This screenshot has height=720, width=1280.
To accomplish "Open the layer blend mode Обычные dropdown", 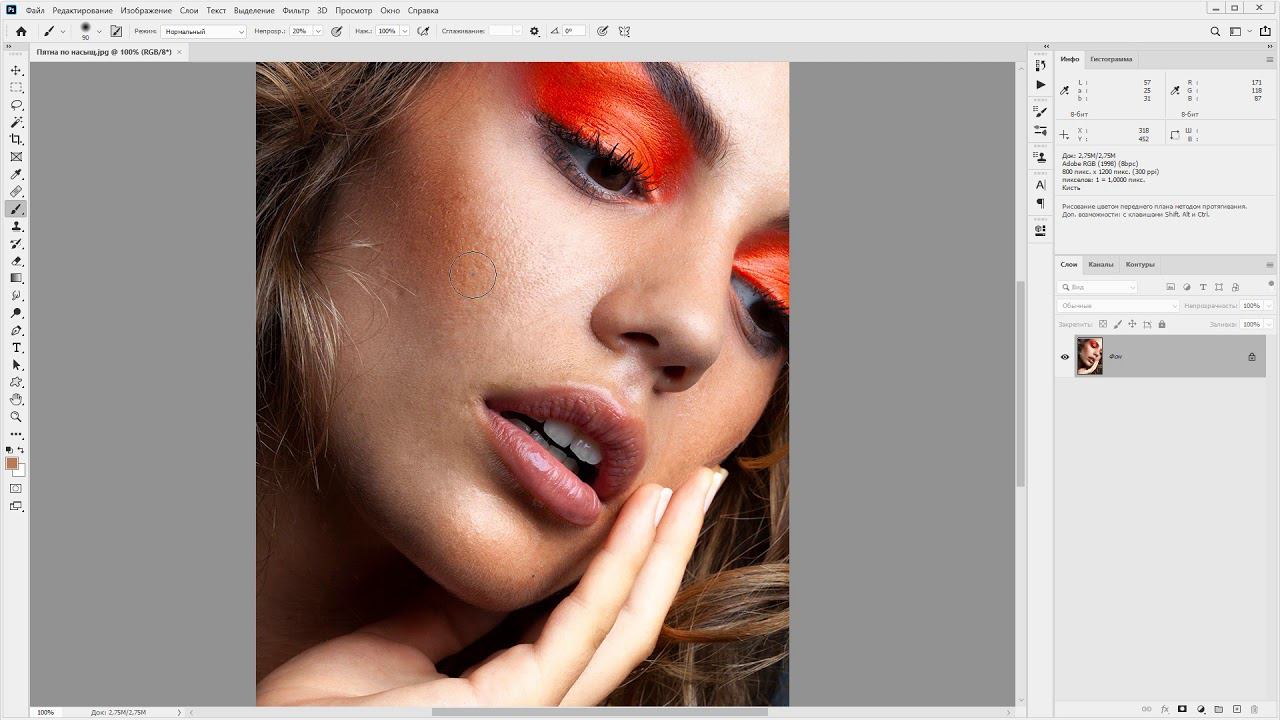I will (x=1118, y=305).
